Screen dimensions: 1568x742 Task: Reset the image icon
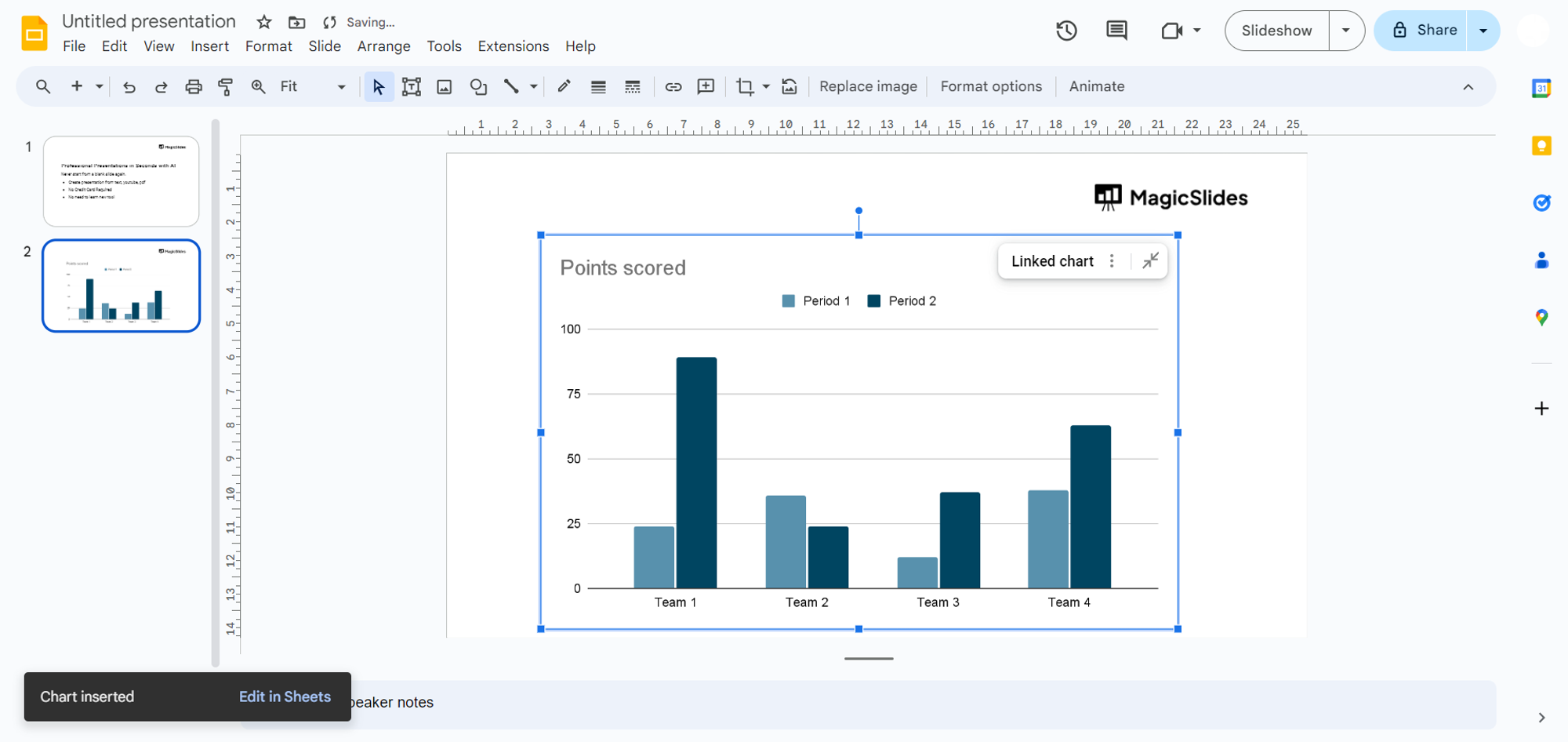[789, 86]
